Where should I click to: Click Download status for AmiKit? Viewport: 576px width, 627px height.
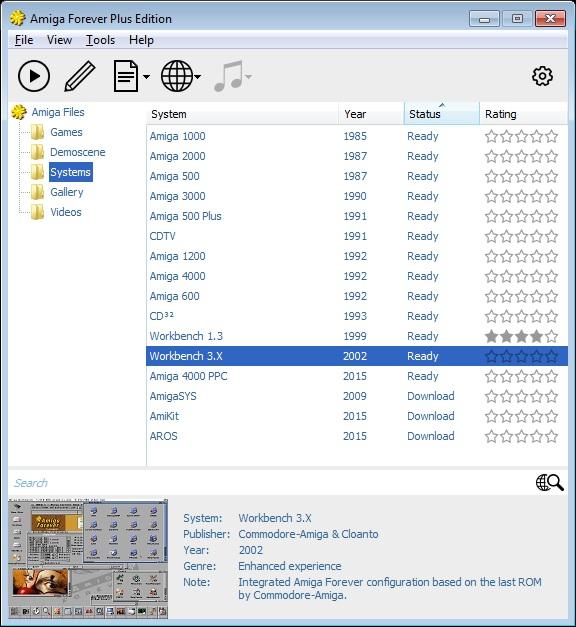coord(431,416)
